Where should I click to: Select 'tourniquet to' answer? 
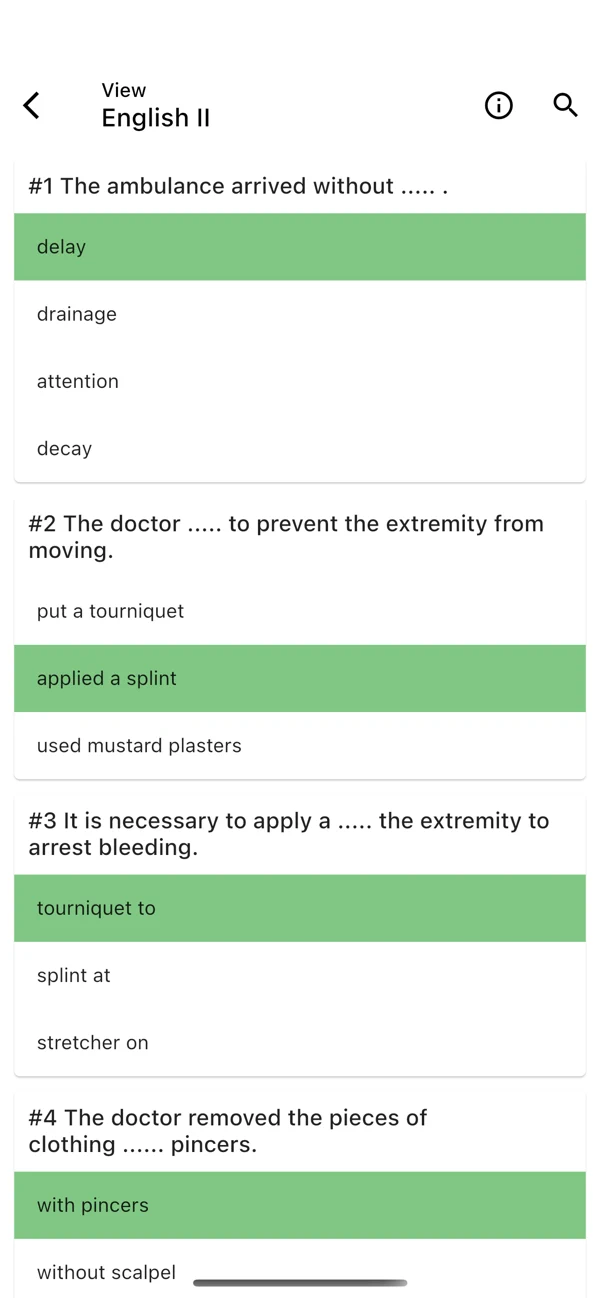(300, 908)
